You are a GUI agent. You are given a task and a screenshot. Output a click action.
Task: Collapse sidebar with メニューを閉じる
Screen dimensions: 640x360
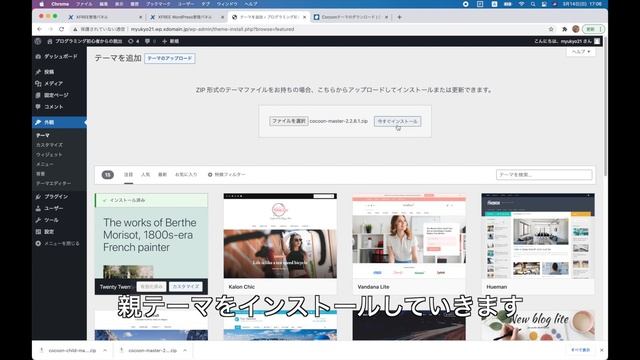(x=59, y=244)
